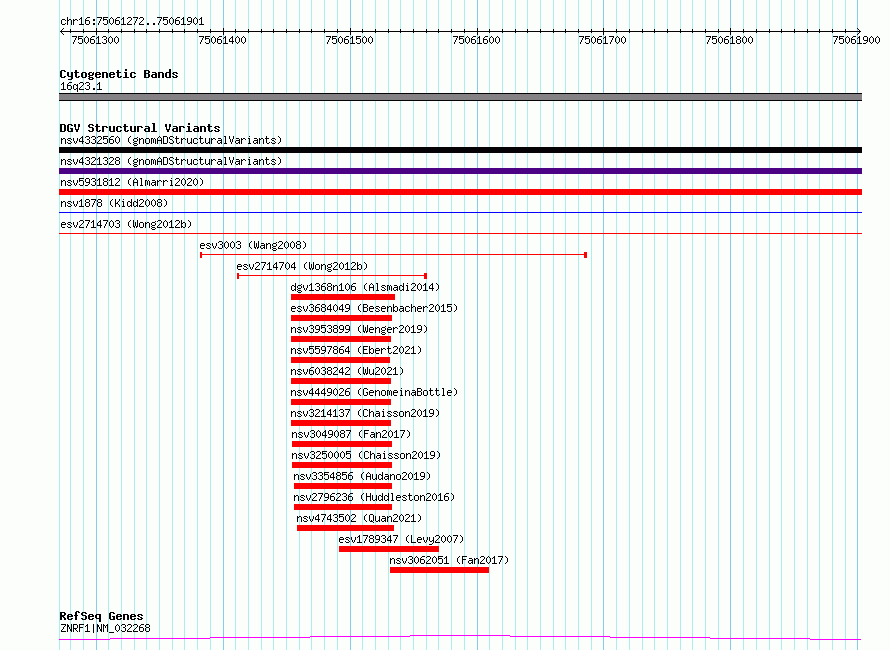Open nsv4743502 (Quan2021) label
Screen dimensions: 890x650
359,518
